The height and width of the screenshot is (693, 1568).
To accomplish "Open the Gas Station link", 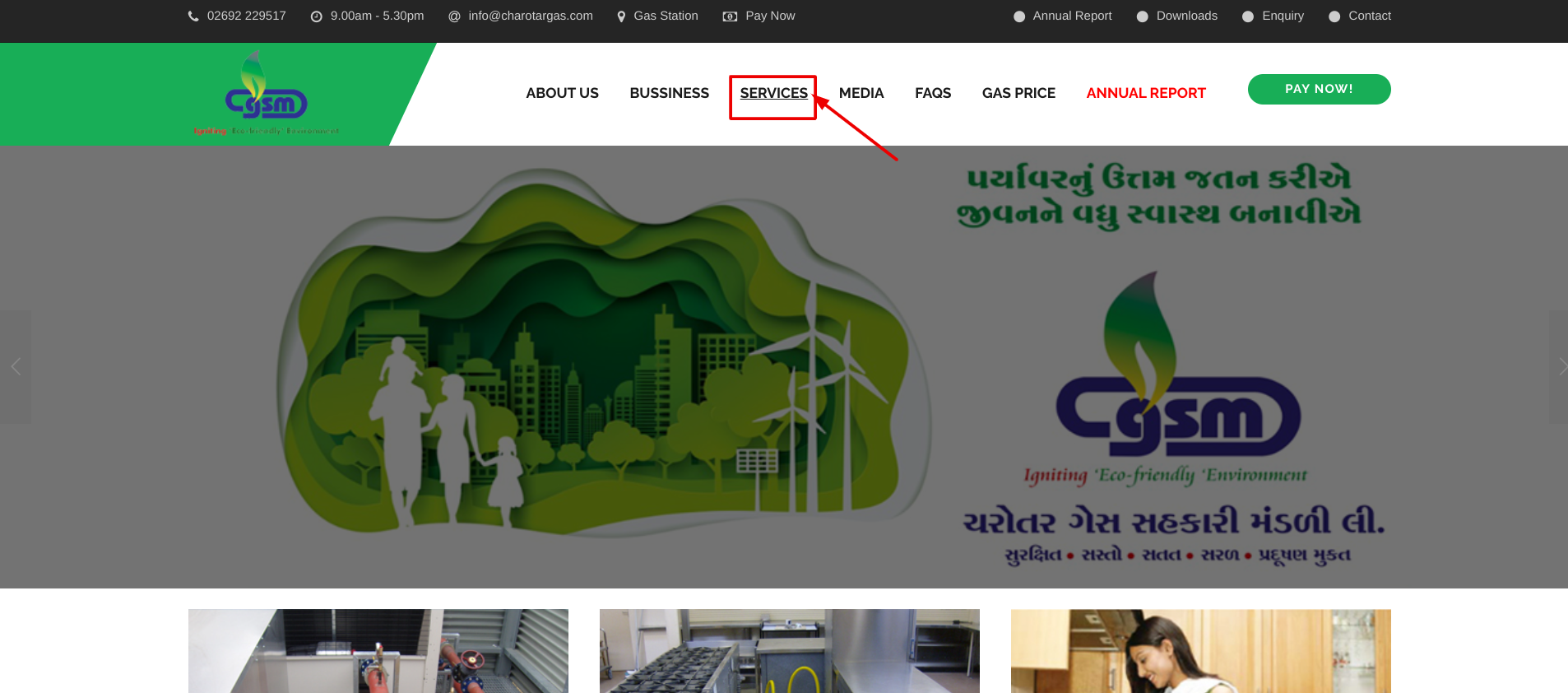I will click(666, 16).
